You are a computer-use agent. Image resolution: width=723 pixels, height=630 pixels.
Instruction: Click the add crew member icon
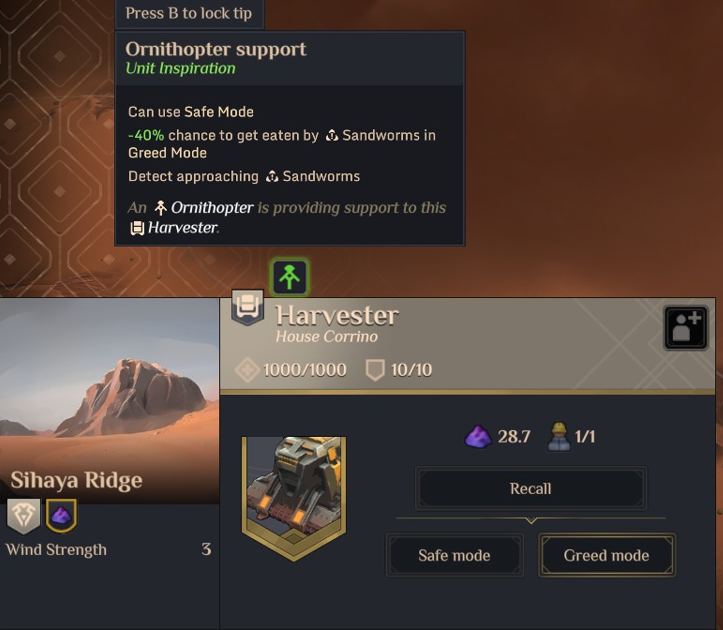(686, 327)
